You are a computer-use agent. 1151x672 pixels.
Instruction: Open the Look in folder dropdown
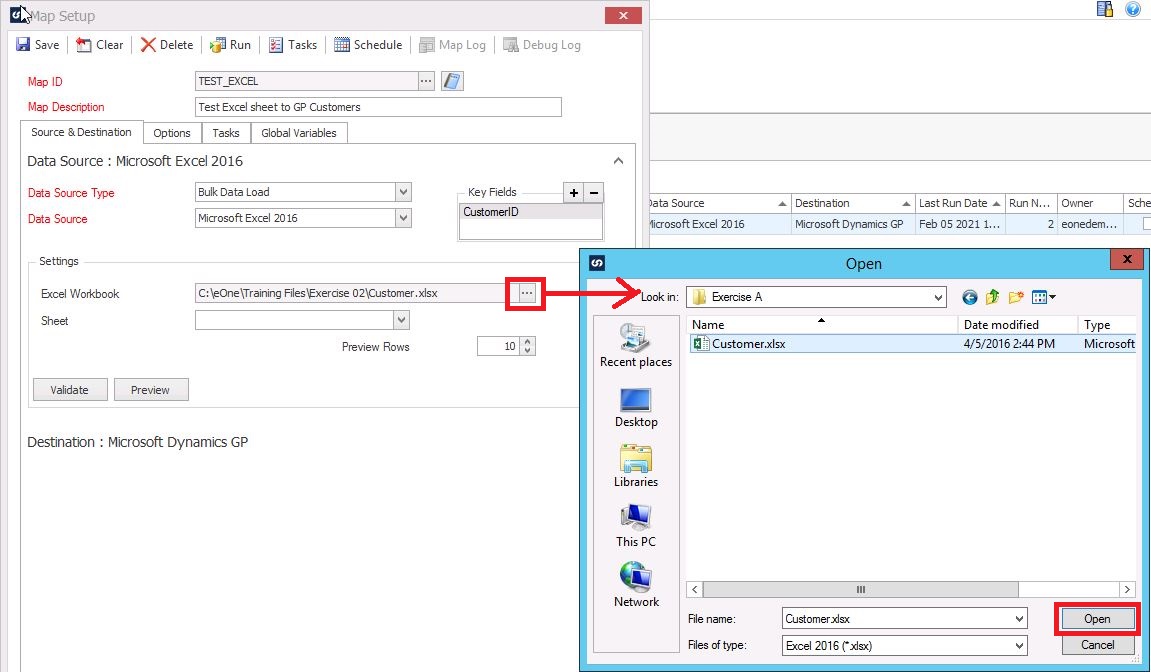point(938,297)
